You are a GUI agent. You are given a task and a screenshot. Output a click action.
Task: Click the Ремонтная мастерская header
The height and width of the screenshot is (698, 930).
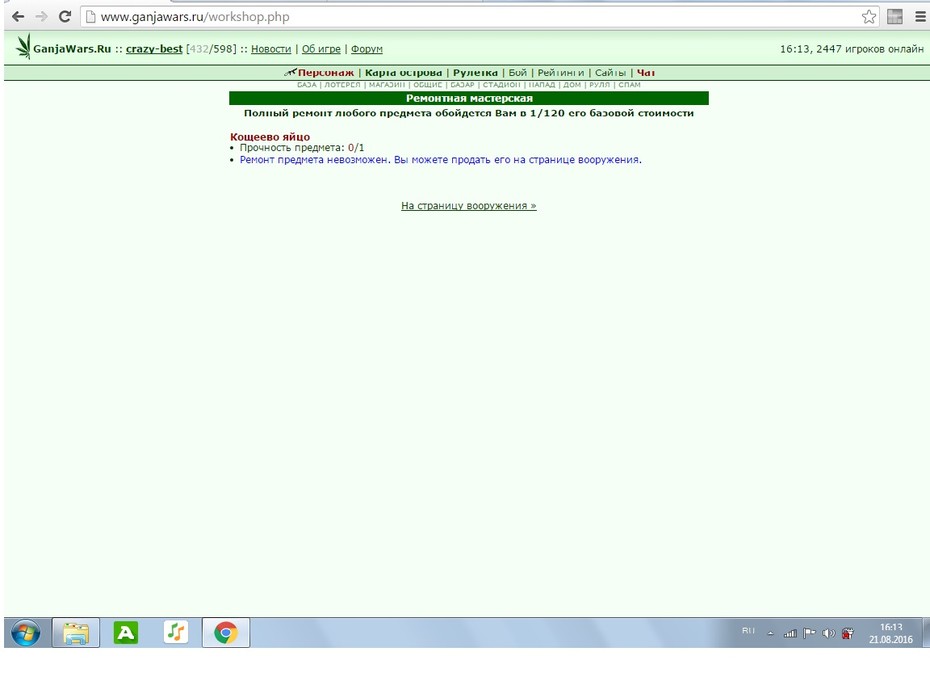click(x=469, y=98)
